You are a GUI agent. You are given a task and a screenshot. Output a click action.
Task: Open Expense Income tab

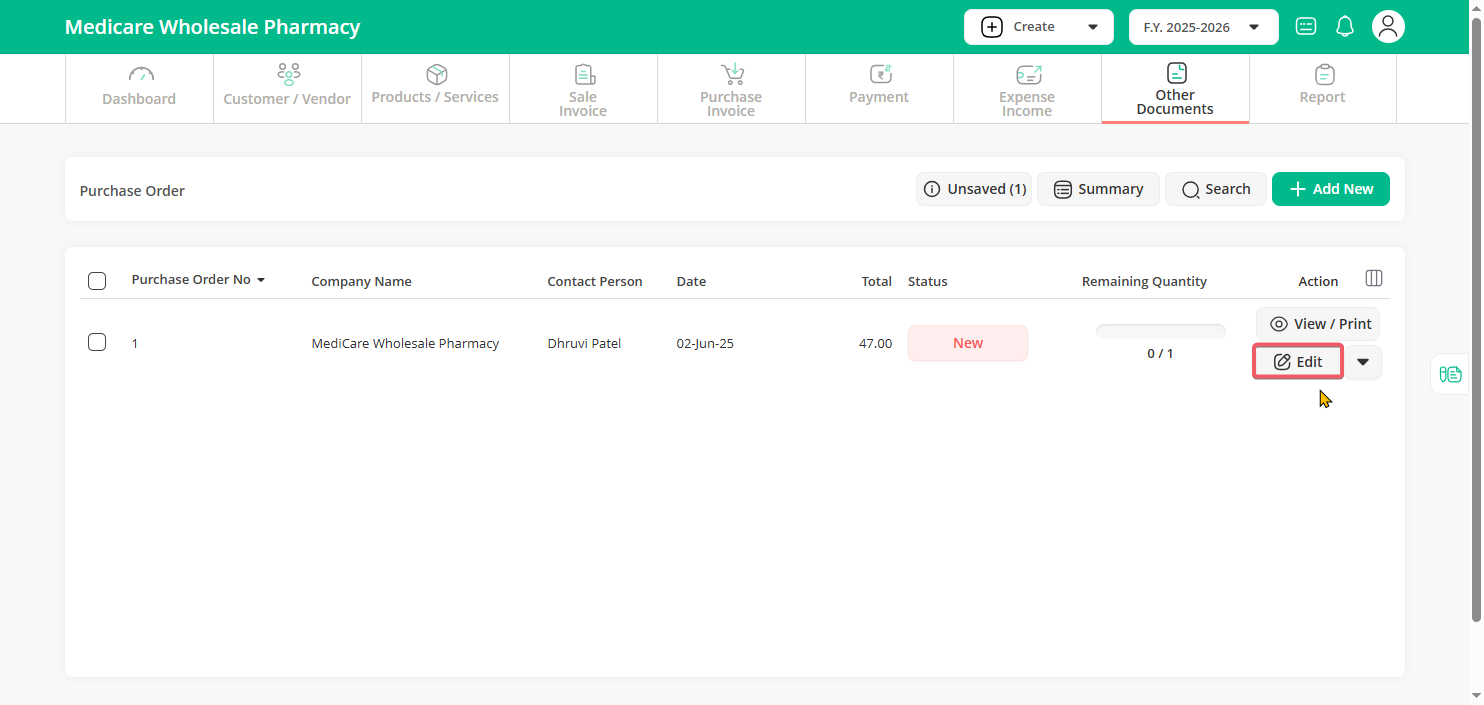coord(1027,88)
